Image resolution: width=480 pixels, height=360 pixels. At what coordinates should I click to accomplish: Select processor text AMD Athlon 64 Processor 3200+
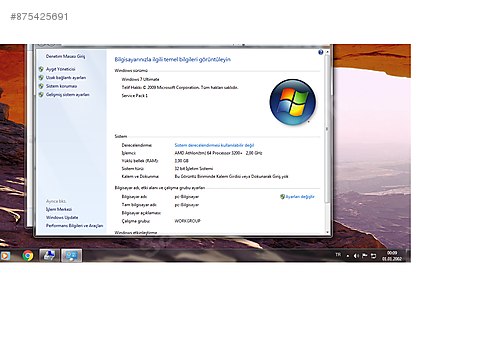(208, 153)
